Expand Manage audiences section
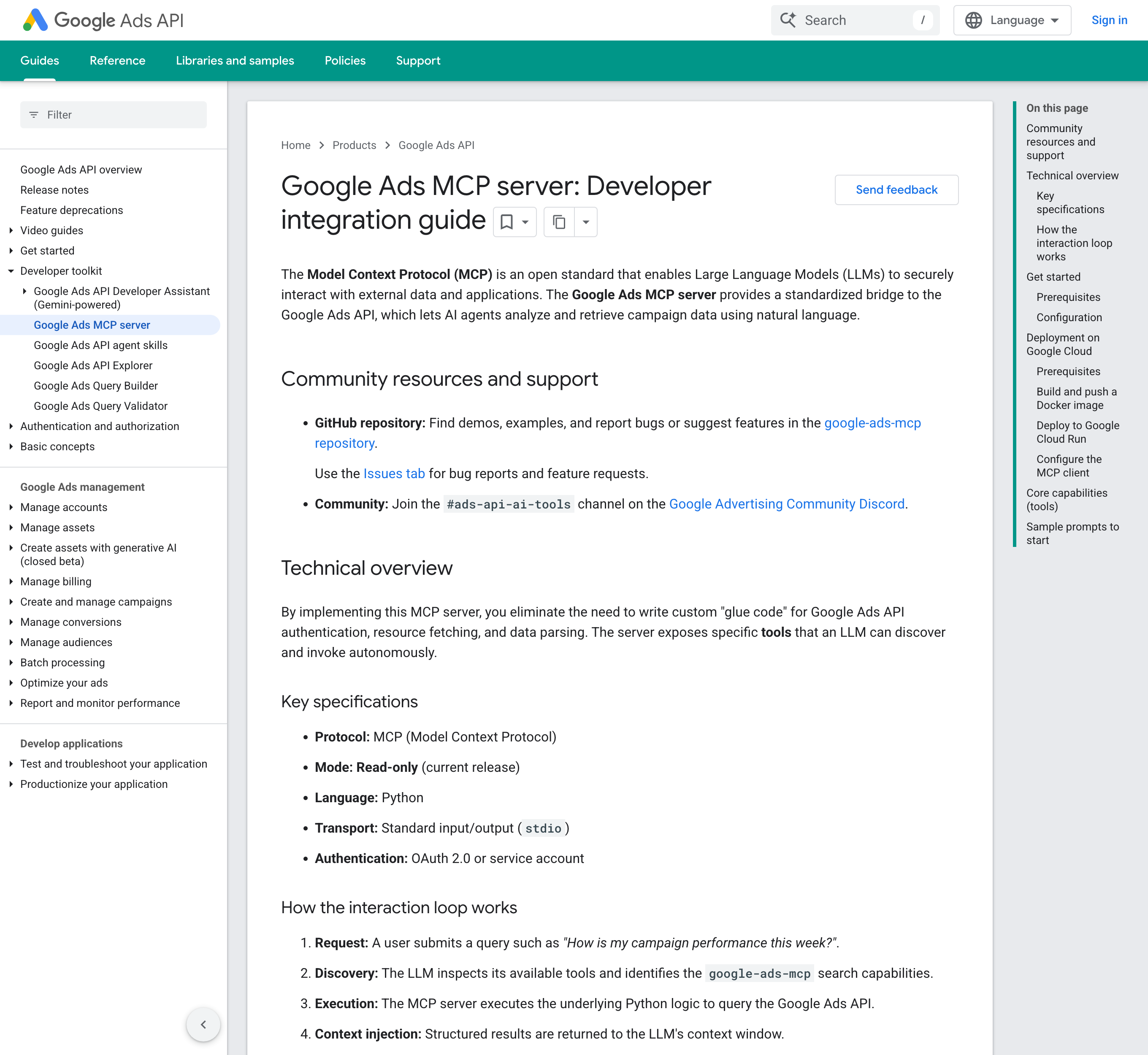 click(11, 642)
